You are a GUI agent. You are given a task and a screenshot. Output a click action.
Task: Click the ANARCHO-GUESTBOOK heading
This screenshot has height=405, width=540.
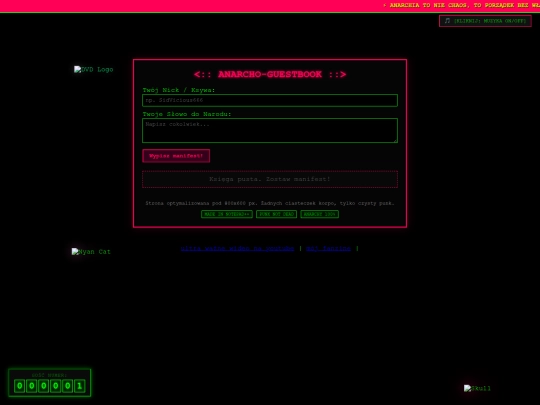pos(270,74)
